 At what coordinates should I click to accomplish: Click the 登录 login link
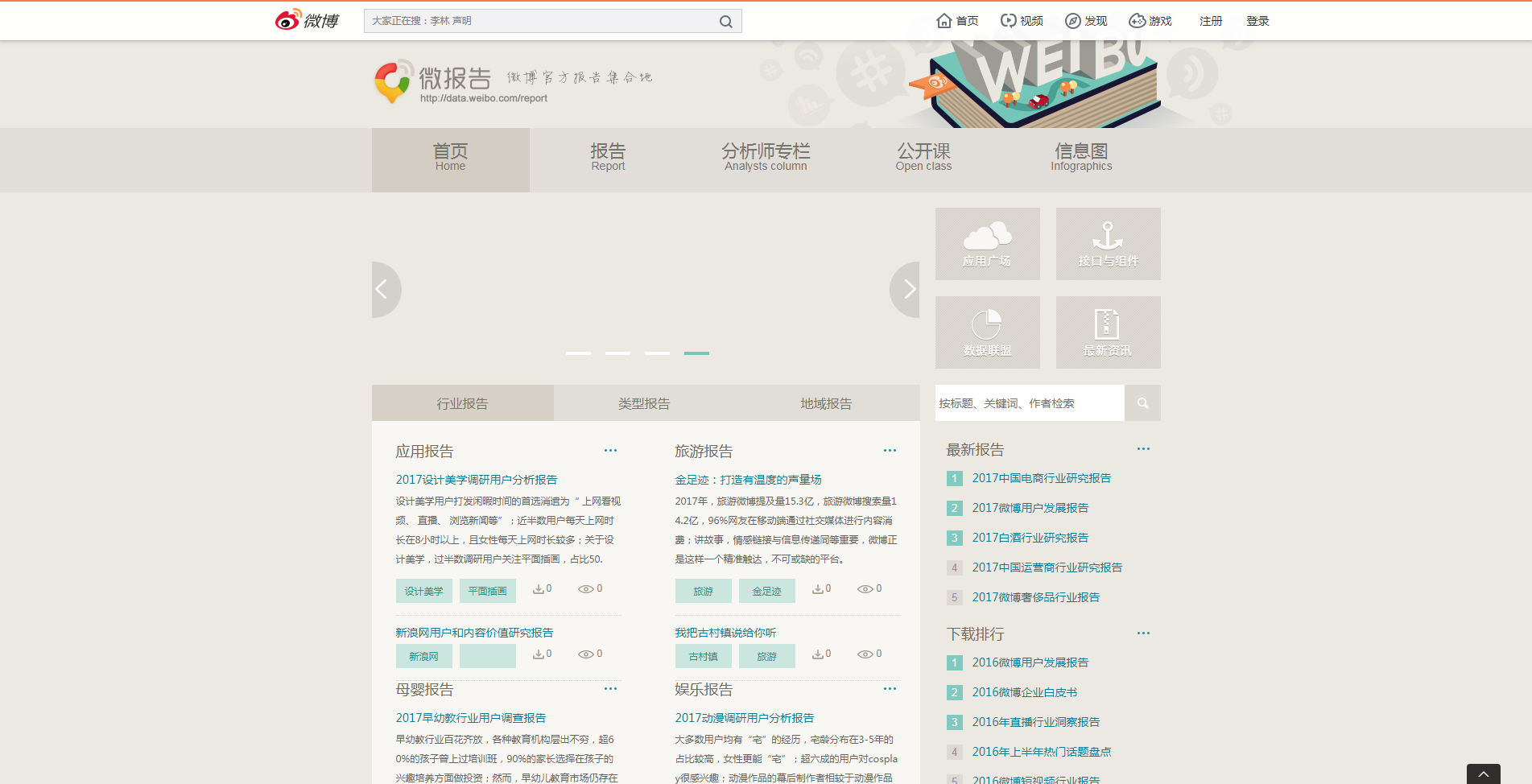tap(1257, 21)
